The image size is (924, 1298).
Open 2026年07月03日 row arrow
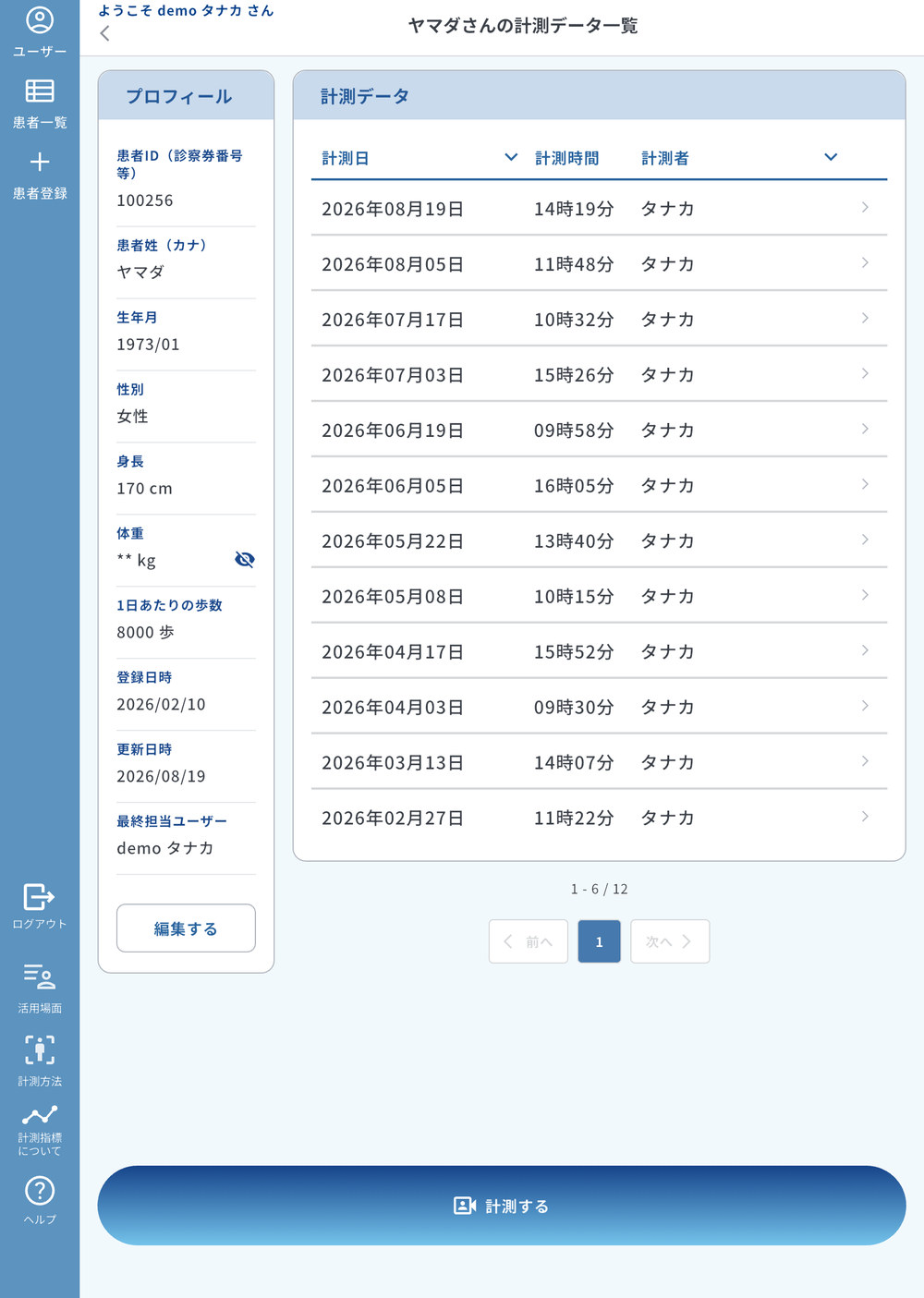865,374
